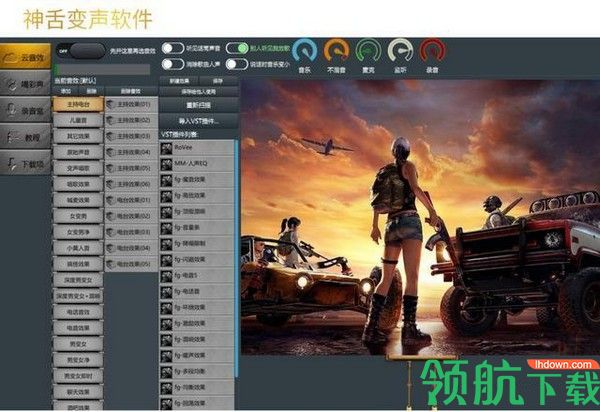Click the icon of preset 主持效果(02)
Screen dimensions: 600x412
click(x=111, y=120)
